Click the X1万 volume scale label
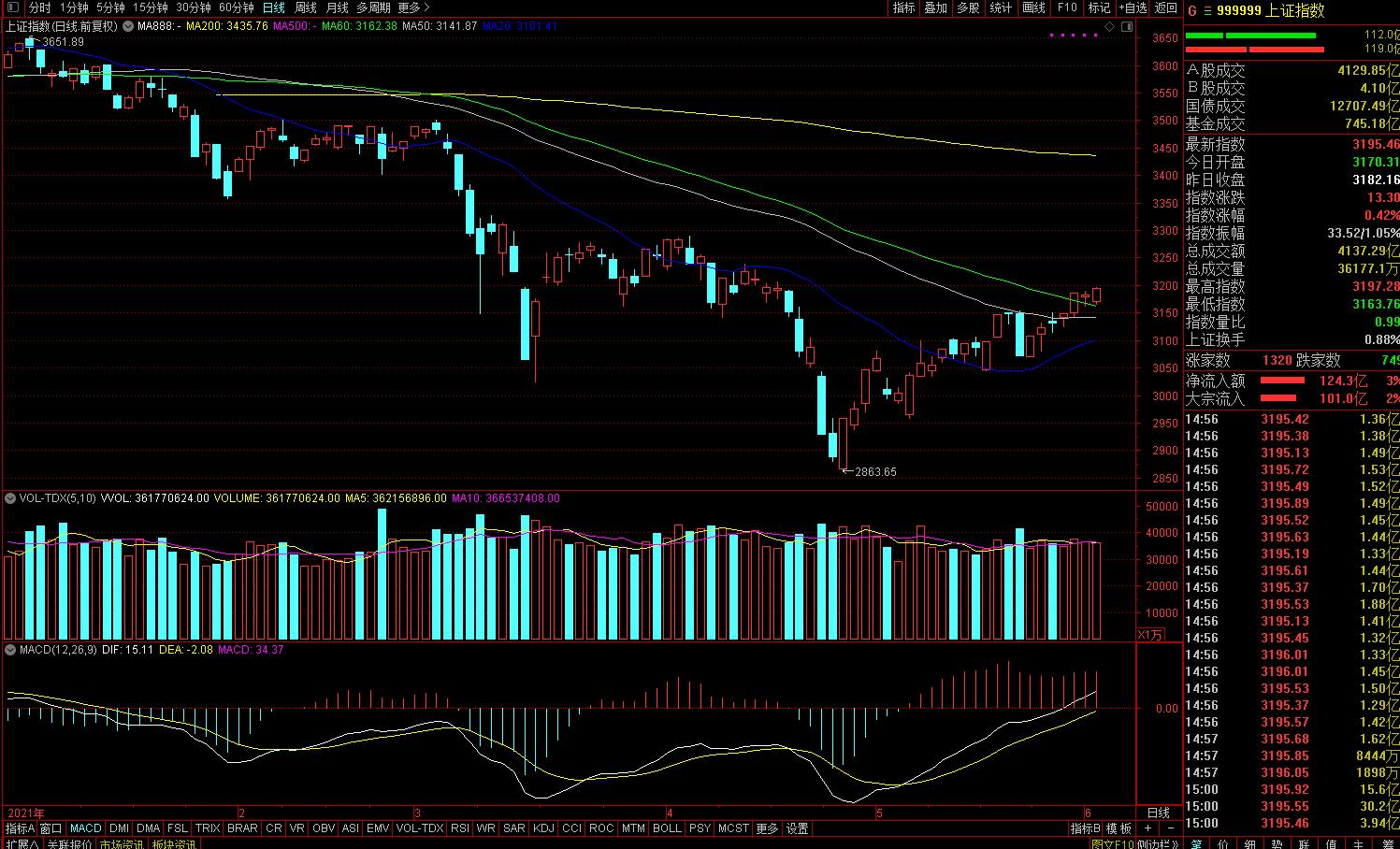1400x849 pixels. (x=1151, y=635)
